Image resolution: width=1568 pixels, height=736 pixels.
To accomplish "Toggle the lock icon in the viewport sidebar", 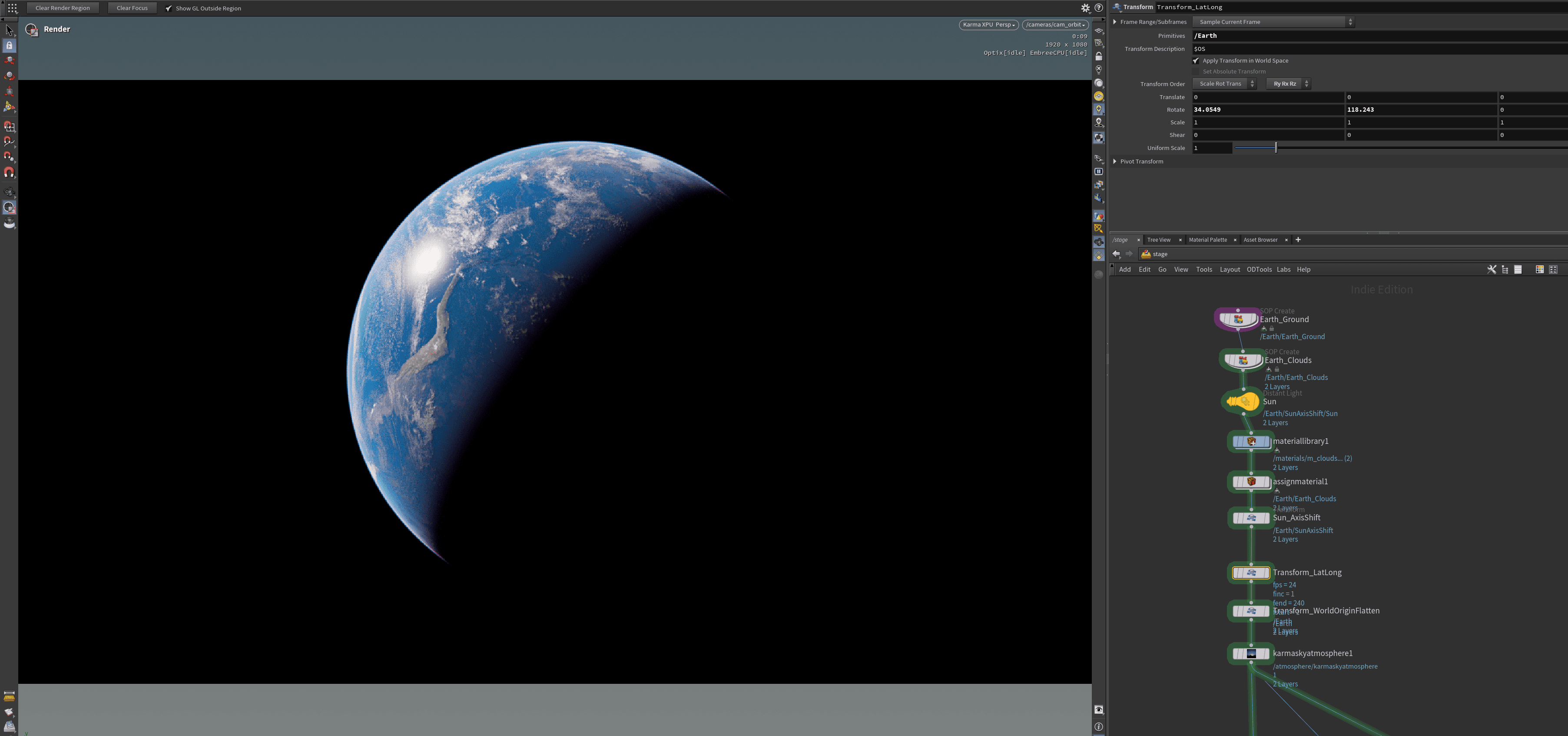I will 1099,57.
